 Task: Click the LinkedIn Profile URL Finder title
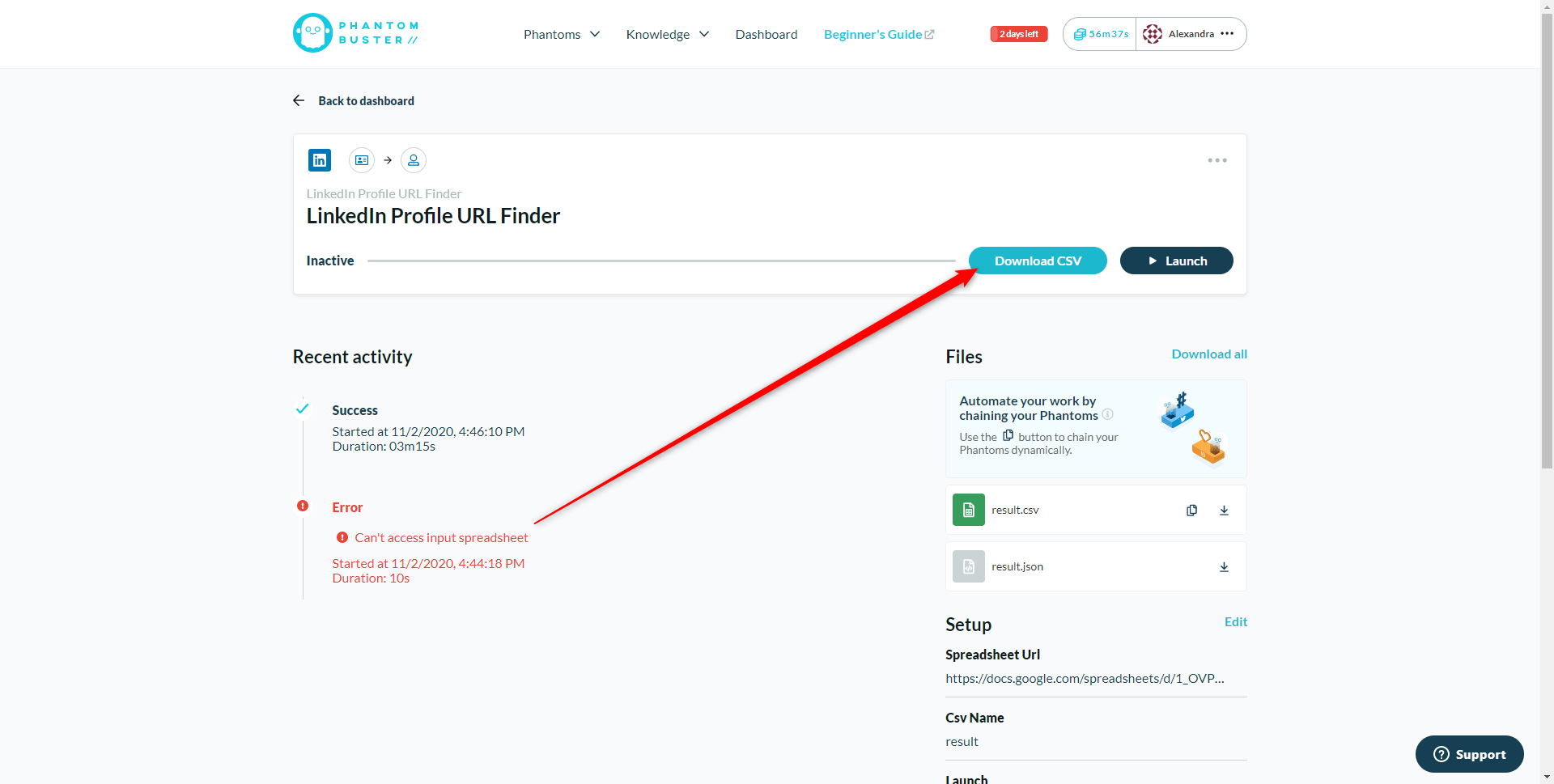coord(433,216)
